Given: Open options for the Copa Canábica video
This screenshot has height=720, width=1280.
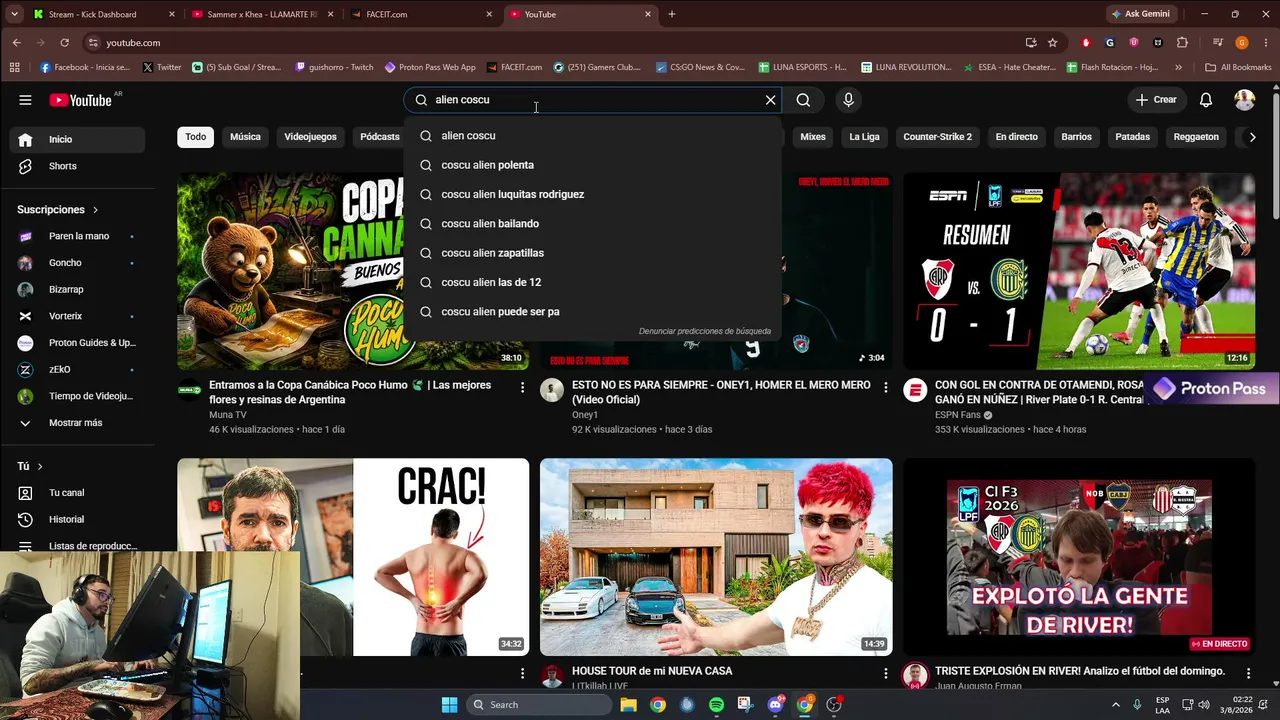Looking at the screenshot, I should click(x=522, y=387).
